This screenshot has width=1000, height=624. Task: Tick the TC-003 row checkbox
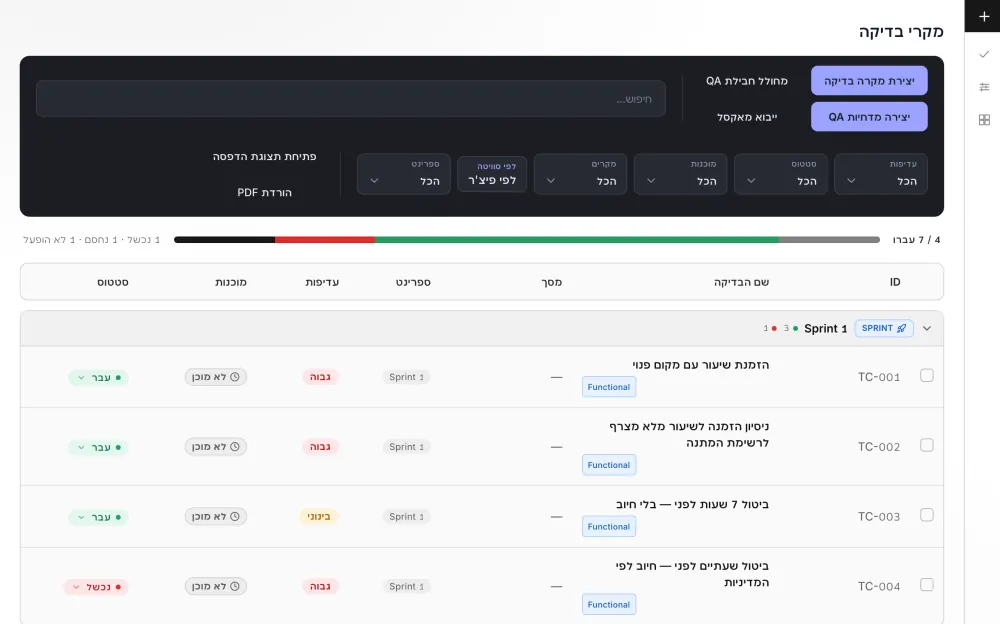point(927,515)
